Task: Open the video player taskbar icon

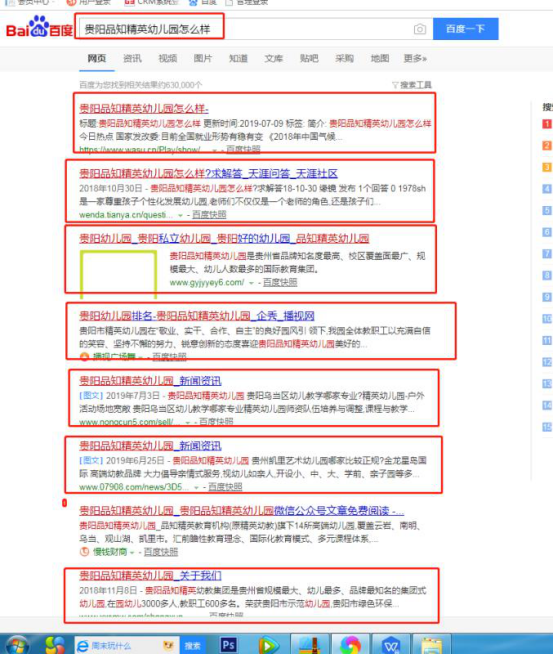Action: pyautogui.click(x=269, y=645)
